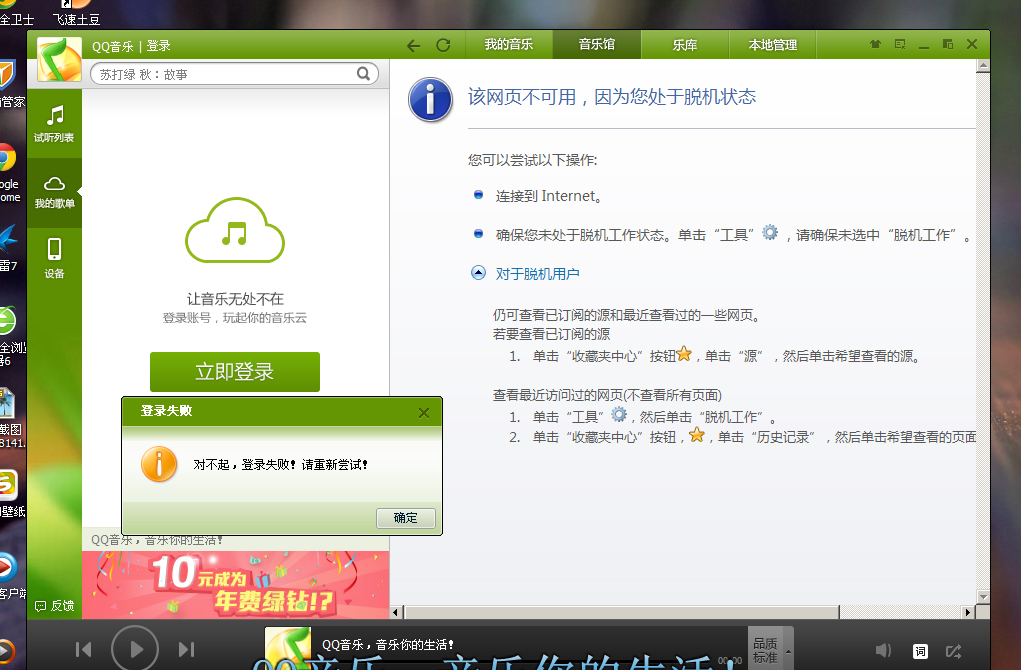
Task: Click the 对于脱机用户 link text
Action: pos(537,273)
